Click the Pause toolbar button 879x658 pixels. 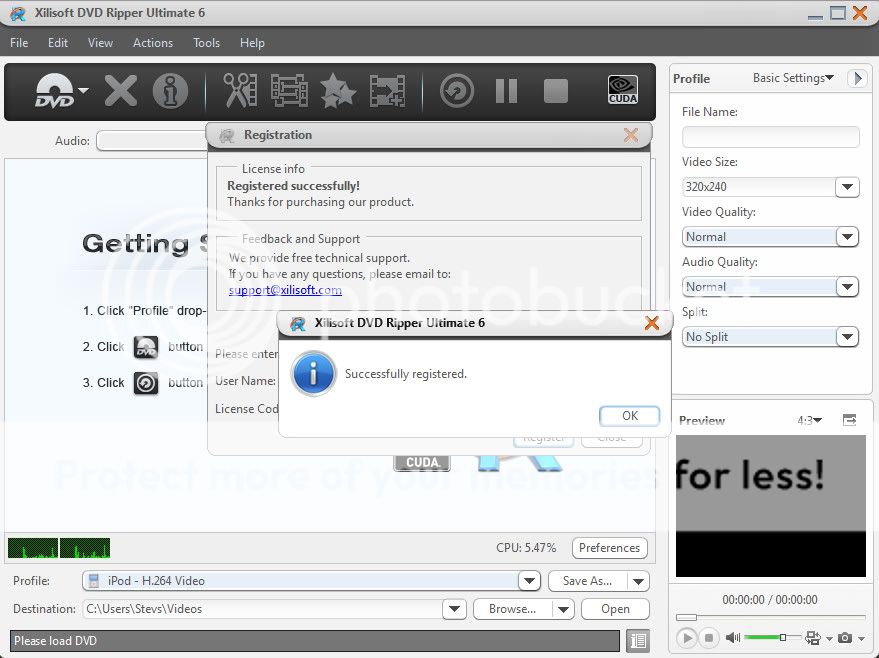(x=507, y=91)
